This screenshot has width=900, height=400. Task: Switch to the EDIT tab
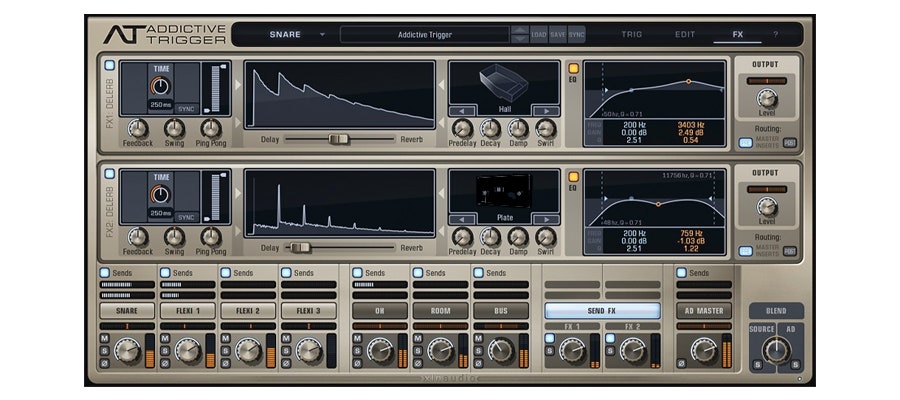click(685, 35)
